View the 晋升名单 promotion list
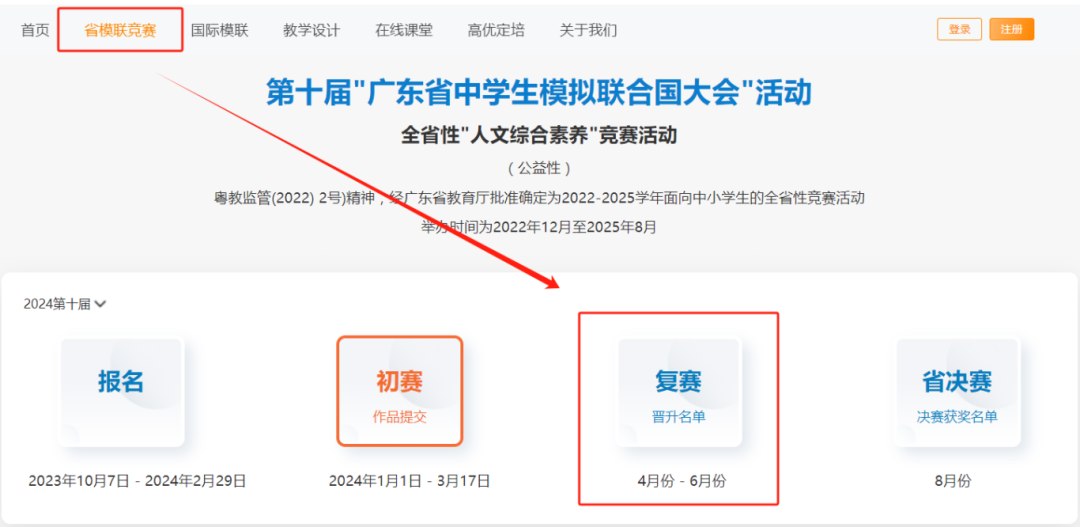The height and width of the screenshot is (527, 1080). click(678, 416)
